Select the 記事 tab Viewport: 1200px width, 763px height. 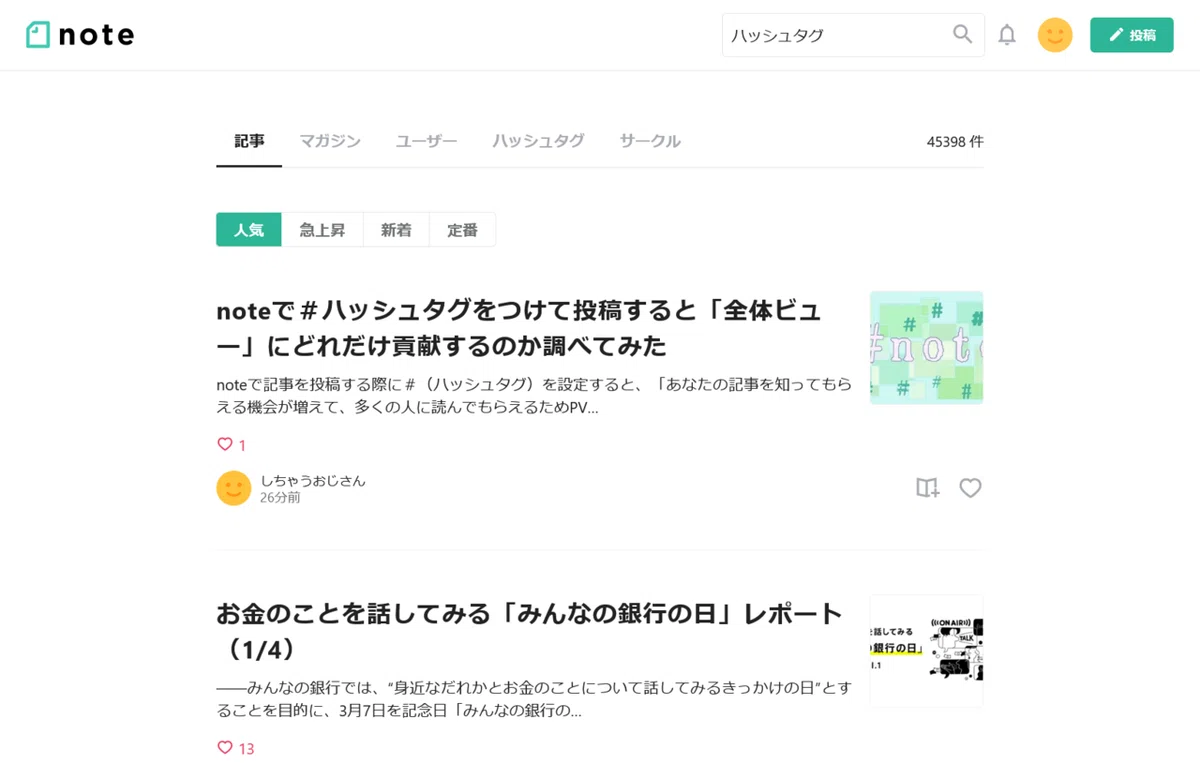[x=249, y=141]
